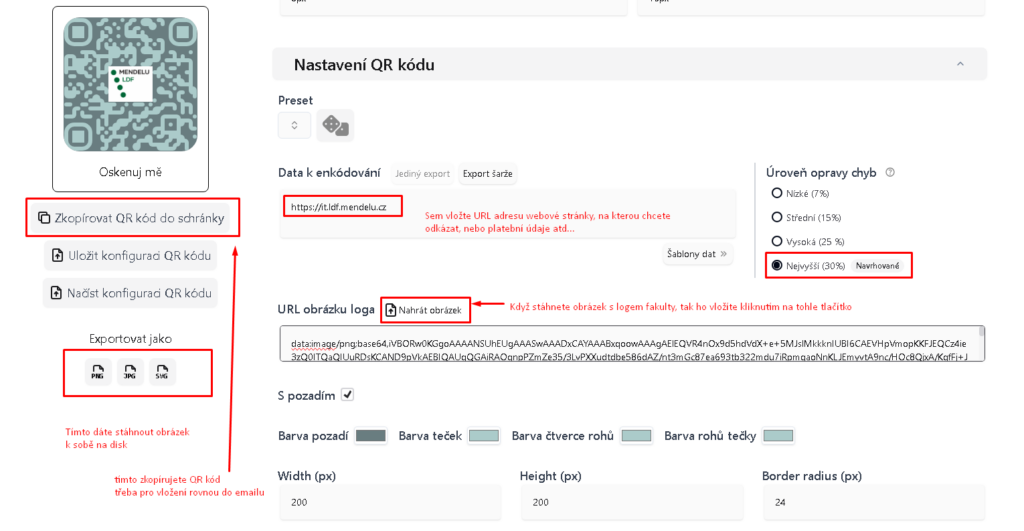Image resolution: width=1024 pixels, height=531 pixels.
Task: Open Barva rohů tečky color swatch
Action: tap(778, 436)
